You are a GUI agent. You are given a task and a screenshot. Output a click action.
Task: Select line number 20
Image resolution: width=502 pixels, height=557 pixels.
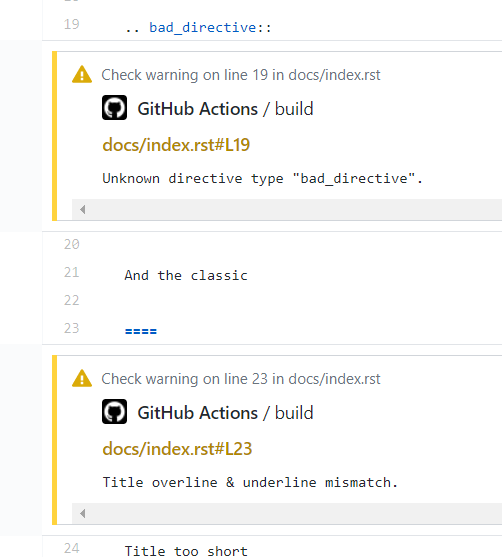click(71, 244)
